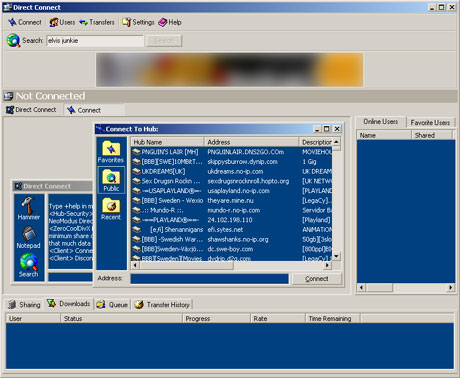Image resolution: width=460 pixels, height=378 pixels.
Task: Select the Public hub list icon
Action: coord(111,180)
